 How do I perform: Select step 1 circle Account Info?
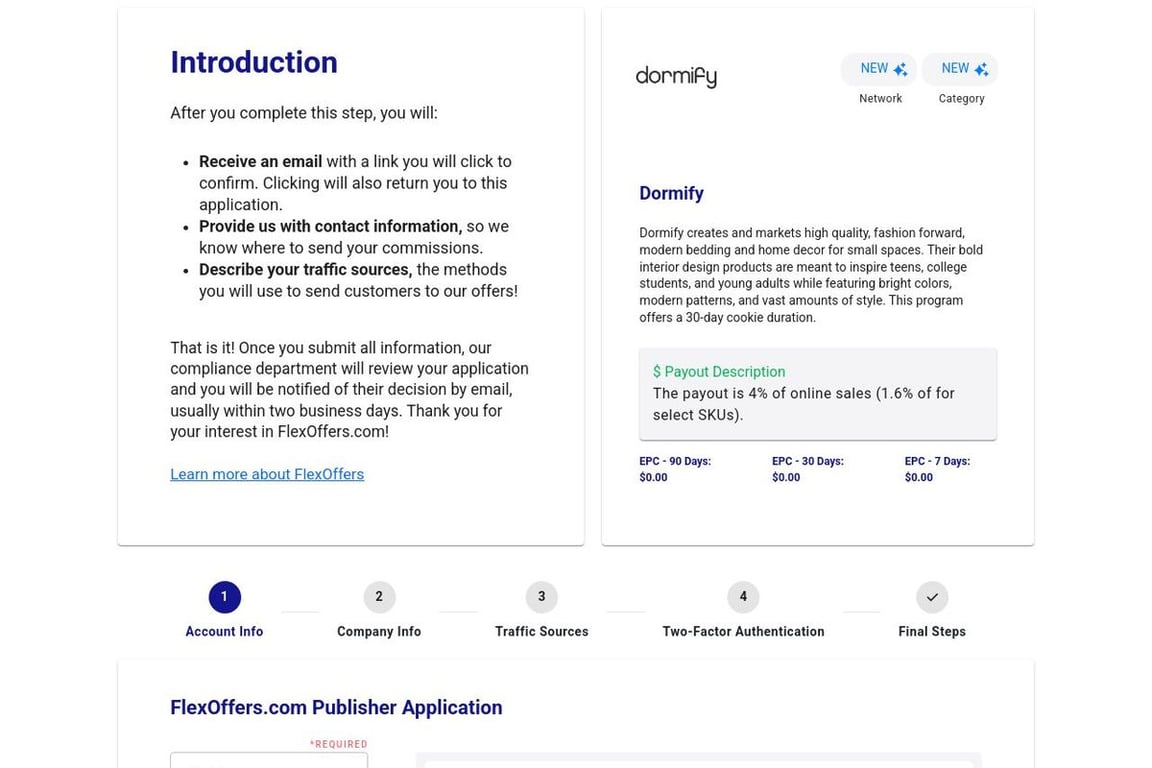pos(224,597)
